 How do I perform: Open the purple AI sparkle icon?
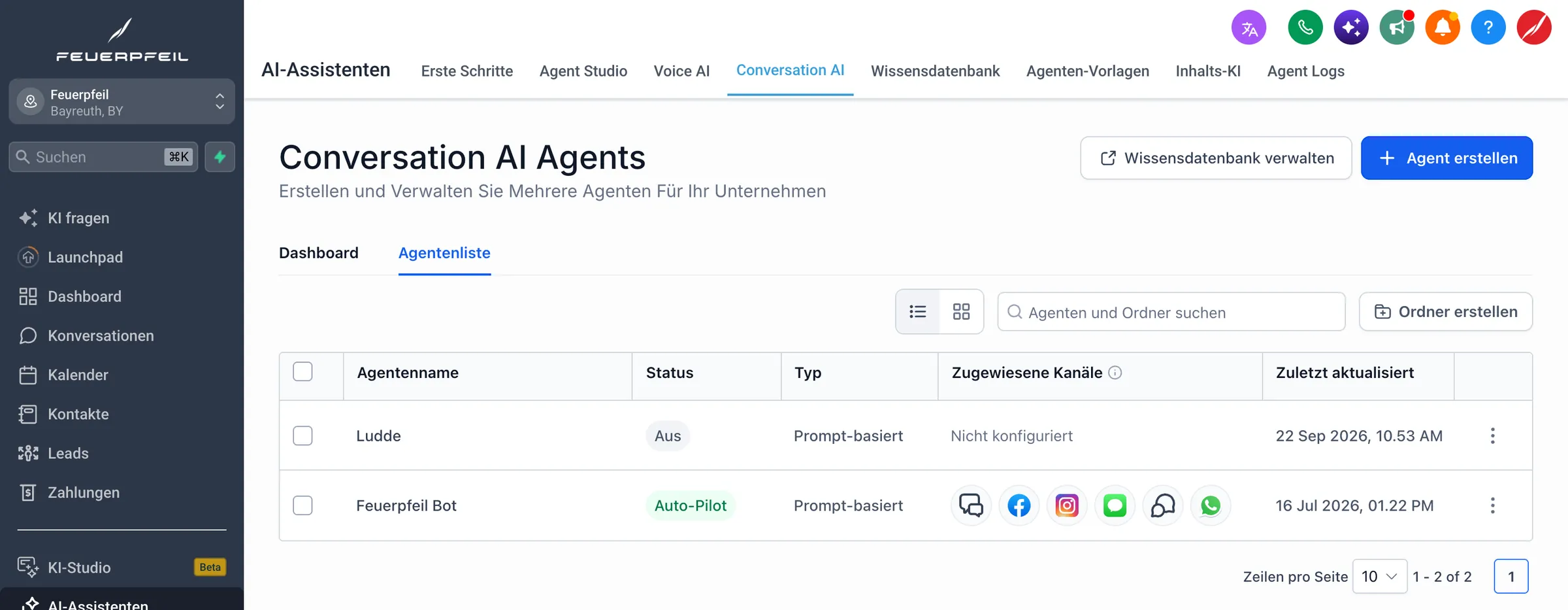1351,28
